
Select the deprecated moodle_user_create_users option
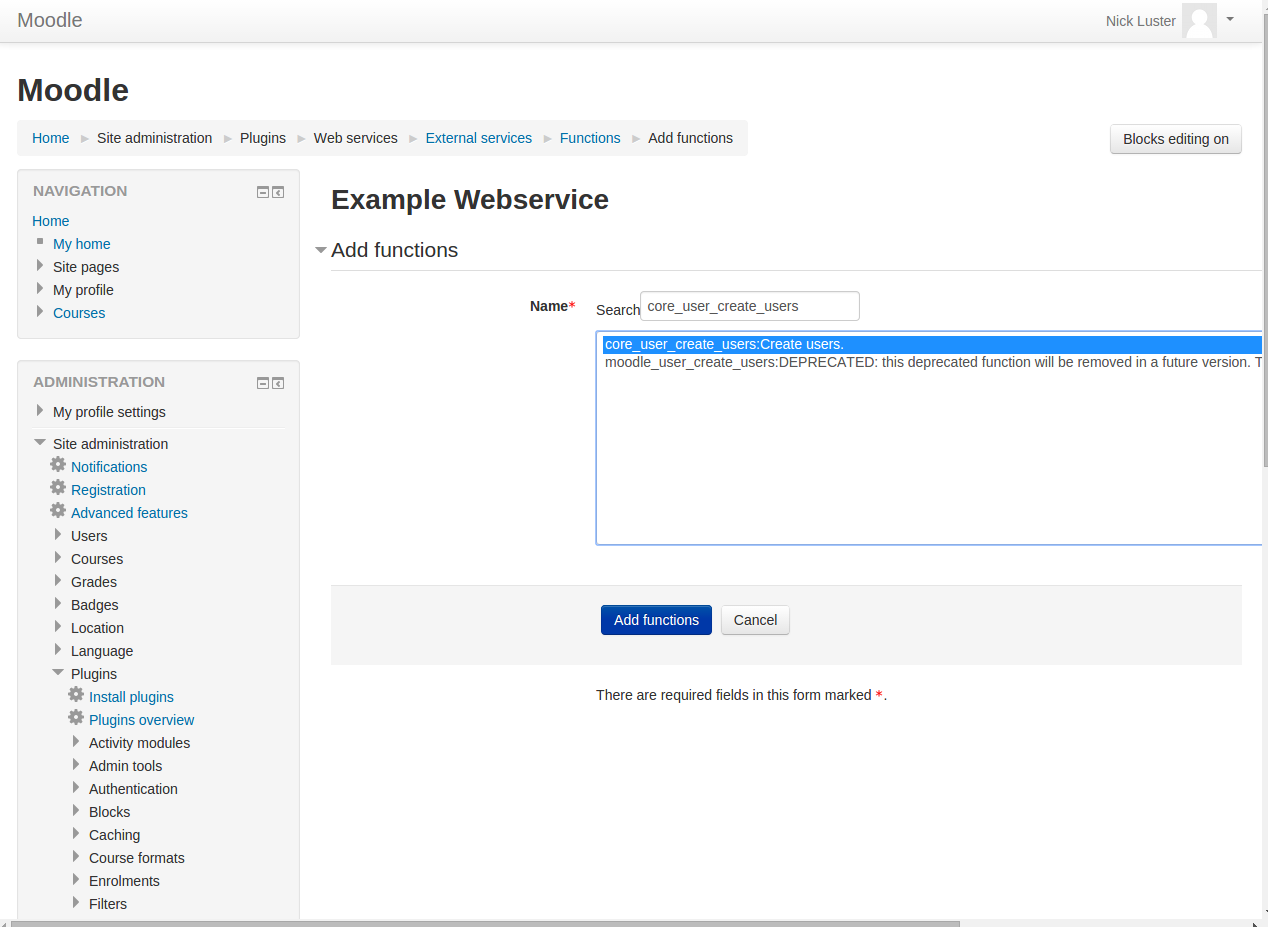click(x=900, y=362)
